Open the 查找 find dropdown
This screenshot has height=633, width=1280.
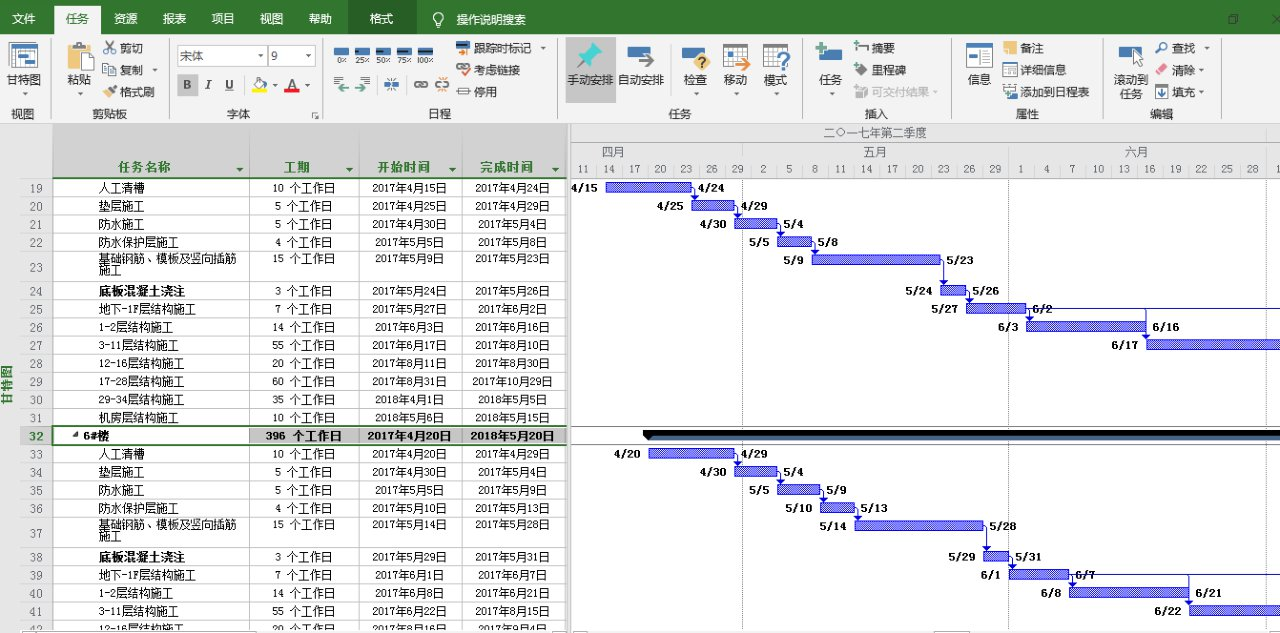[x=1206, y=48]
